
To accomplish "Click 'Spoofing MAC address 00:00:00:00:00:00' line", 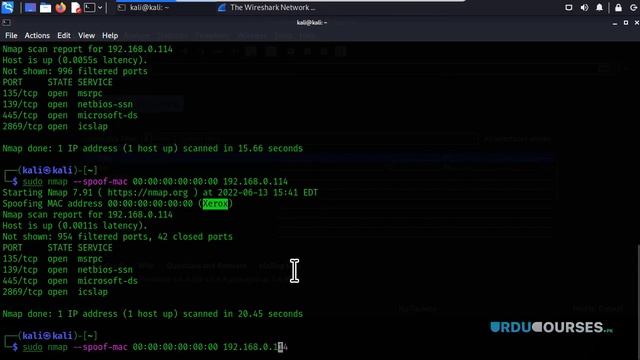I will [x=118, y=204].
